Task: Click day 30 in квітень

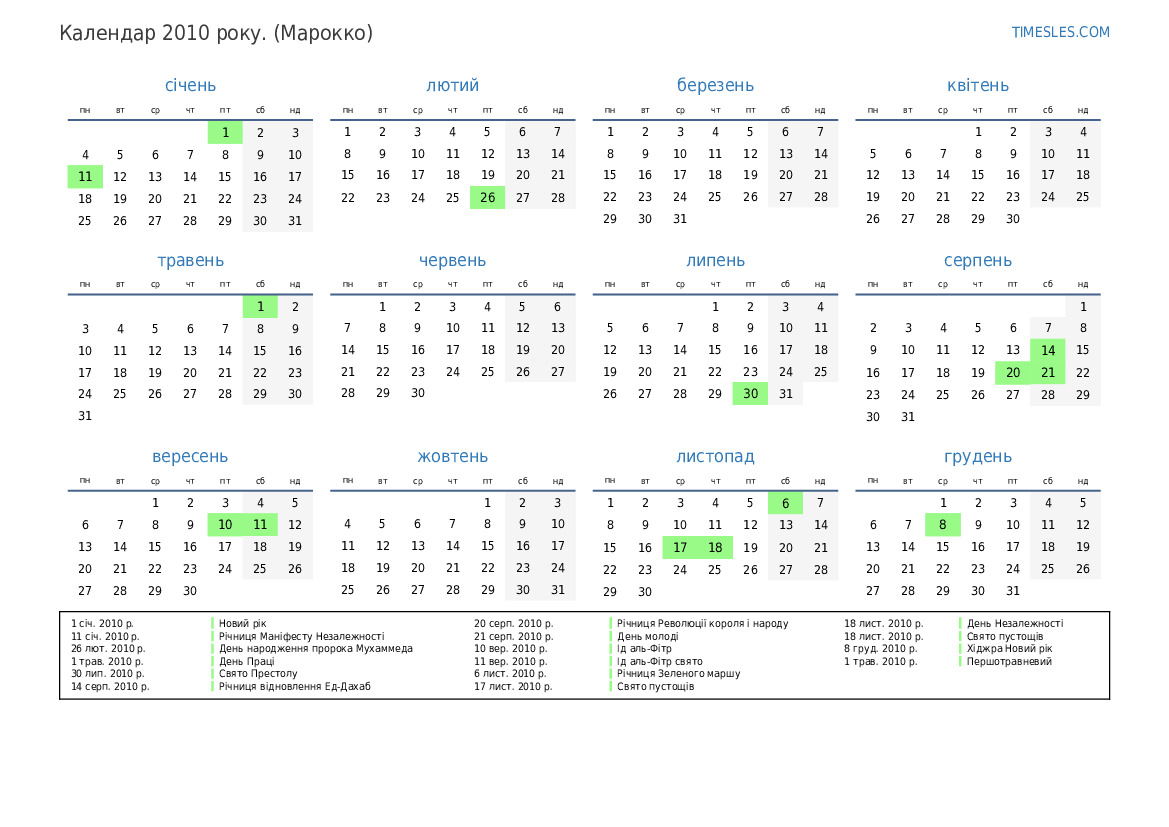Action: [1012, 219]
